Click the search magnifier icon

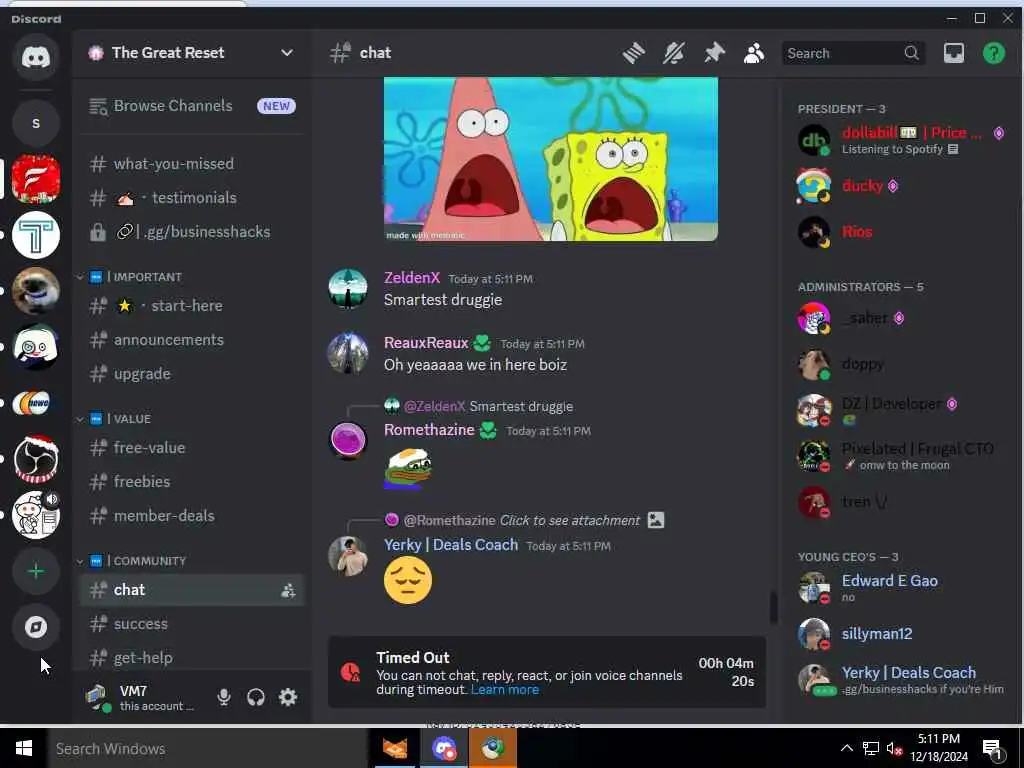[x=912, y=53]
